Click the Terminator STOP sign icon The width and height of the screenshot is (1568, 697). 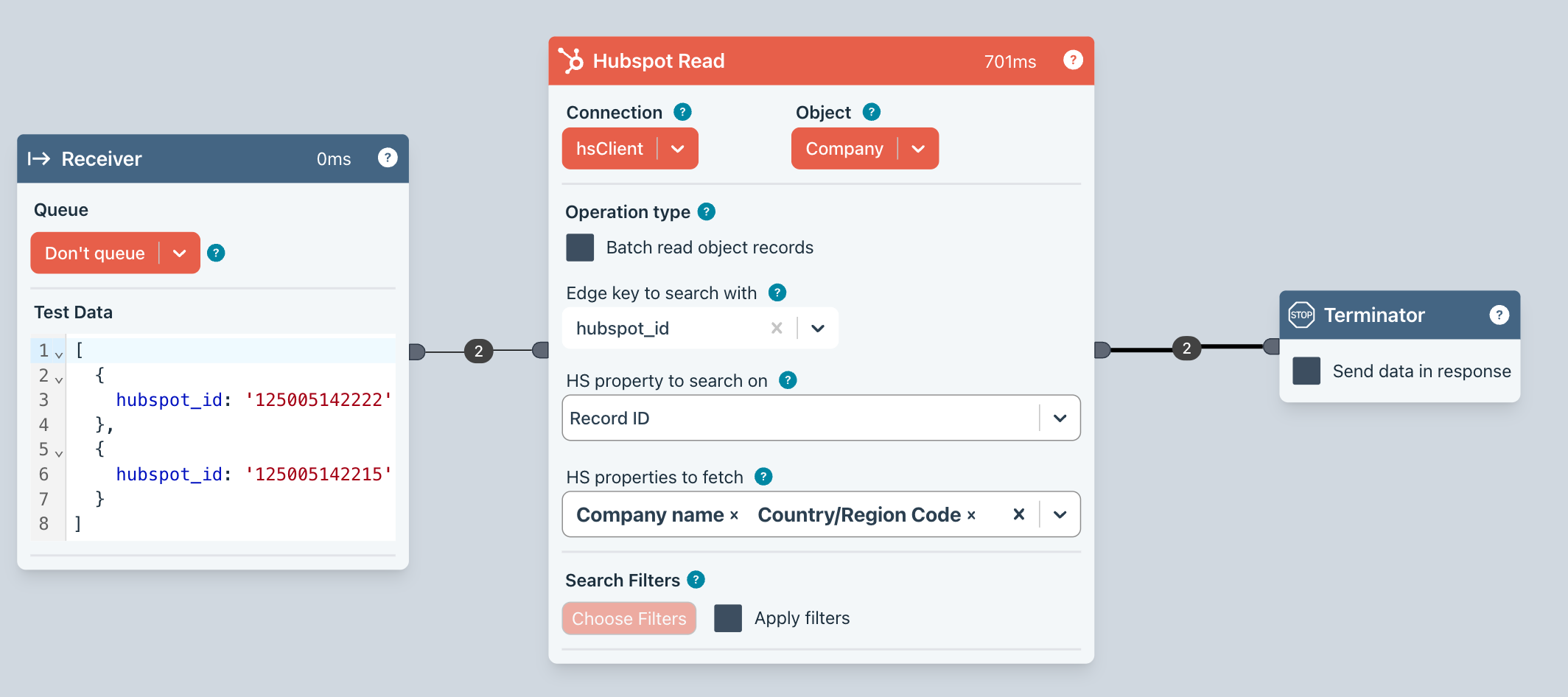[x=1301, y=315]
